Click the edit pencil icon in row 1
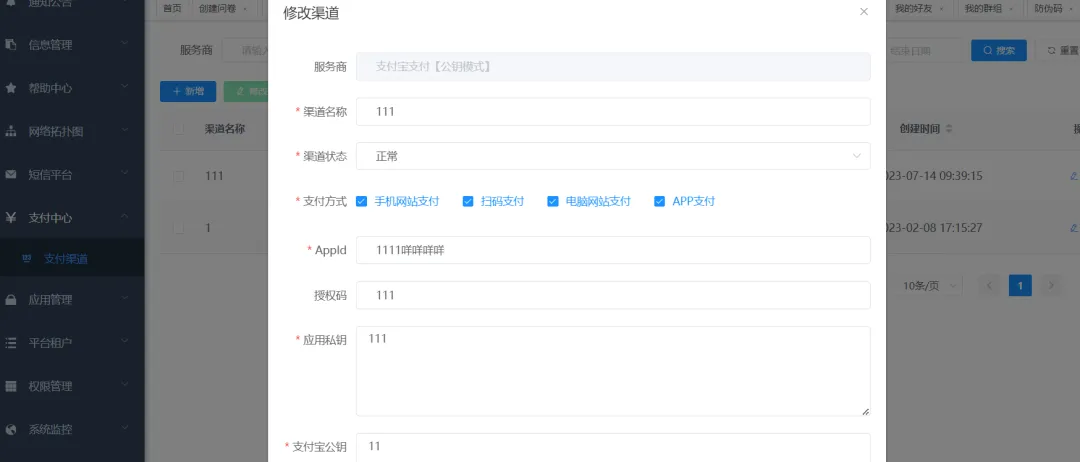The height and width of the screenshot is (462, 1080). [1074, 228]
